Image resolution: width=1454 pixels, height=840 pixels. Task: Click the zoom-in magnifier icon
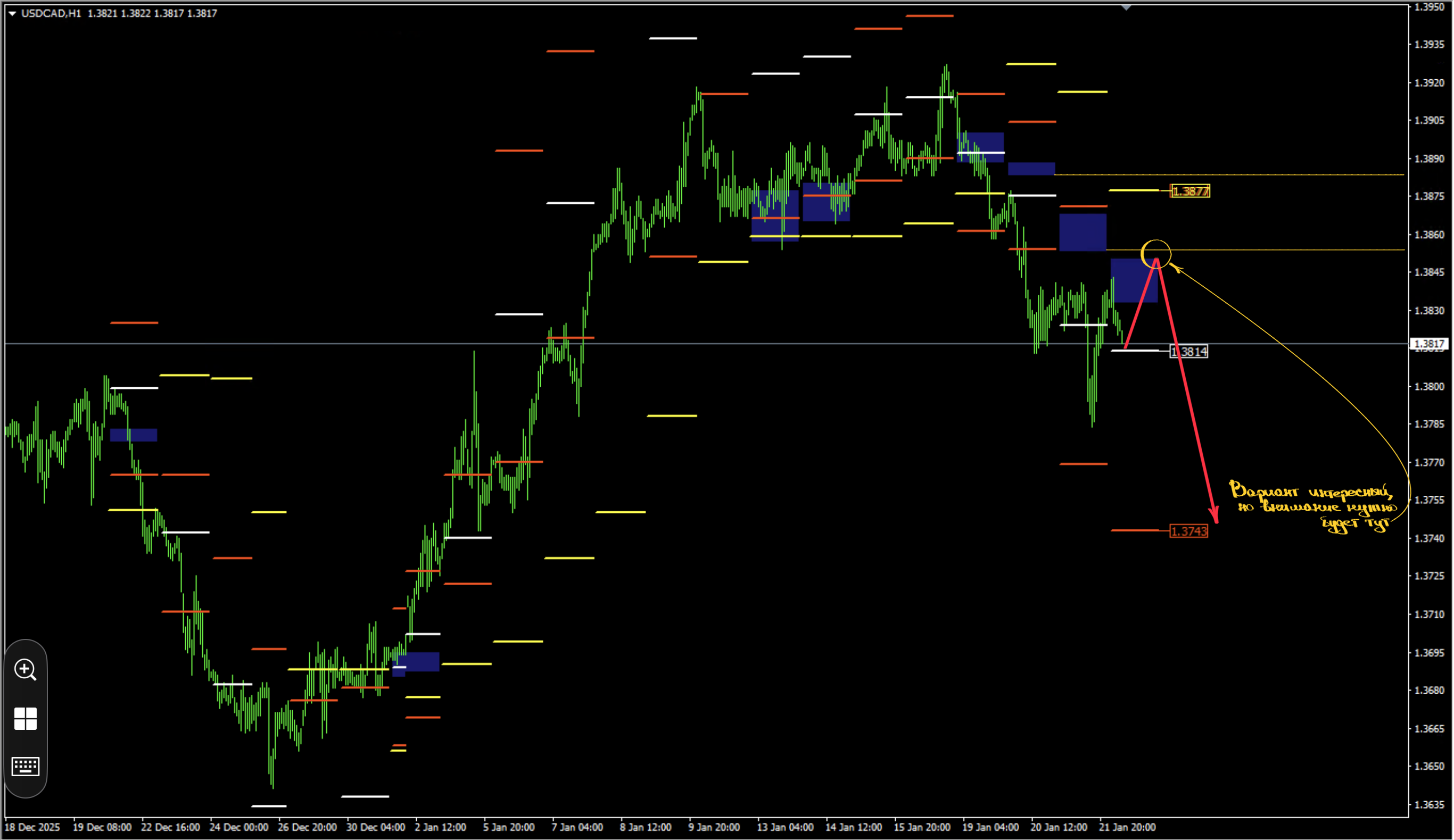(x=26, y=670)
